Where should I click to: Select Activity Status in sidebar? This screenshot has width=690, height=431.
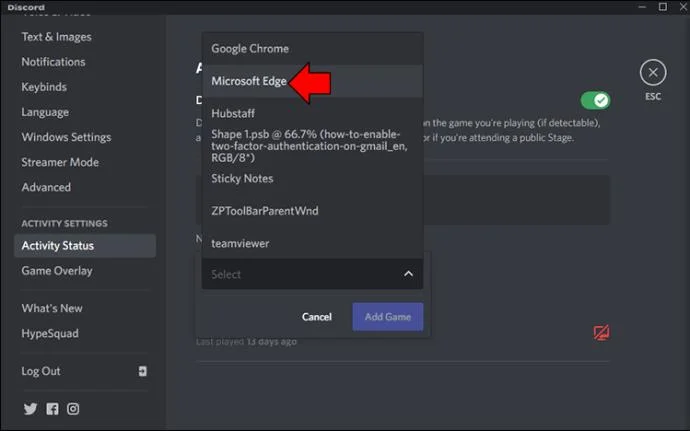[85, 246]
